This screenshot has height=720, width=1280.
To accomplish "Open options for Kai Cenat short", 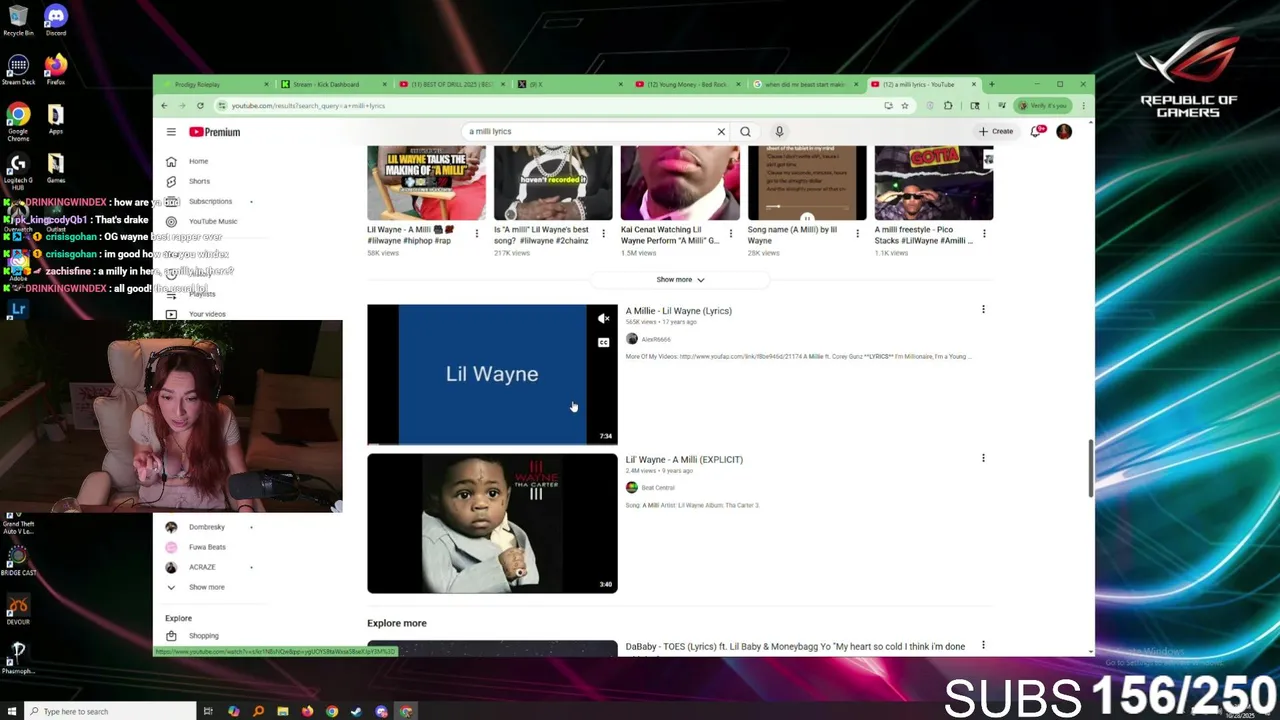I will point(730,234).
